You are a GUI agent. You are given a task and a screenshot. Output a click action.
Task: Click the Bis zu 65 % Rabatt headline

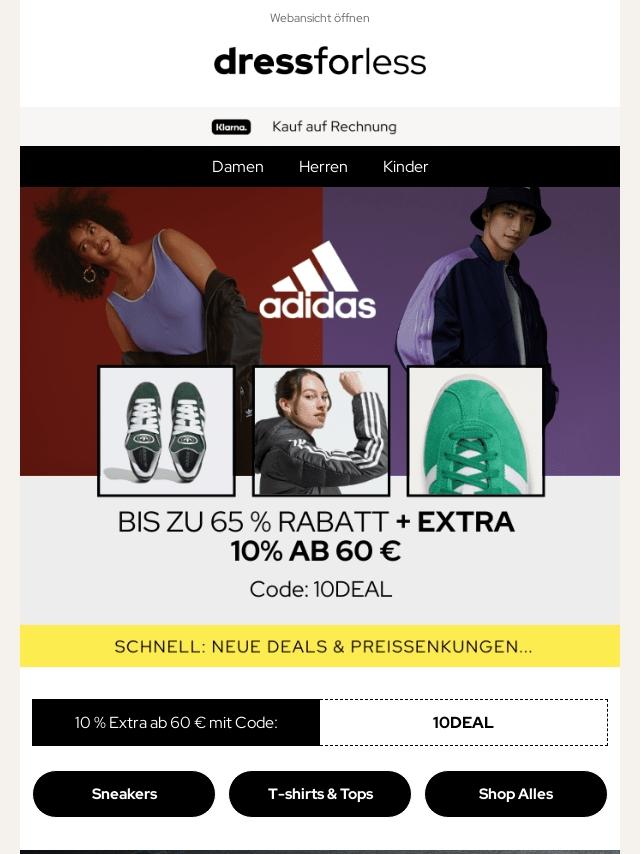coord(316,536)
